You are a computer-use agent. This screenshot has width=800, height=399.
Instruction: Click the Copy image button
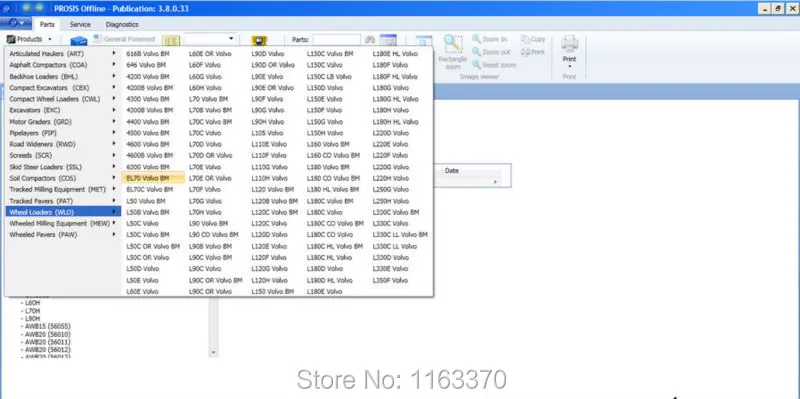pyautogui.click(x=533, y=39)
